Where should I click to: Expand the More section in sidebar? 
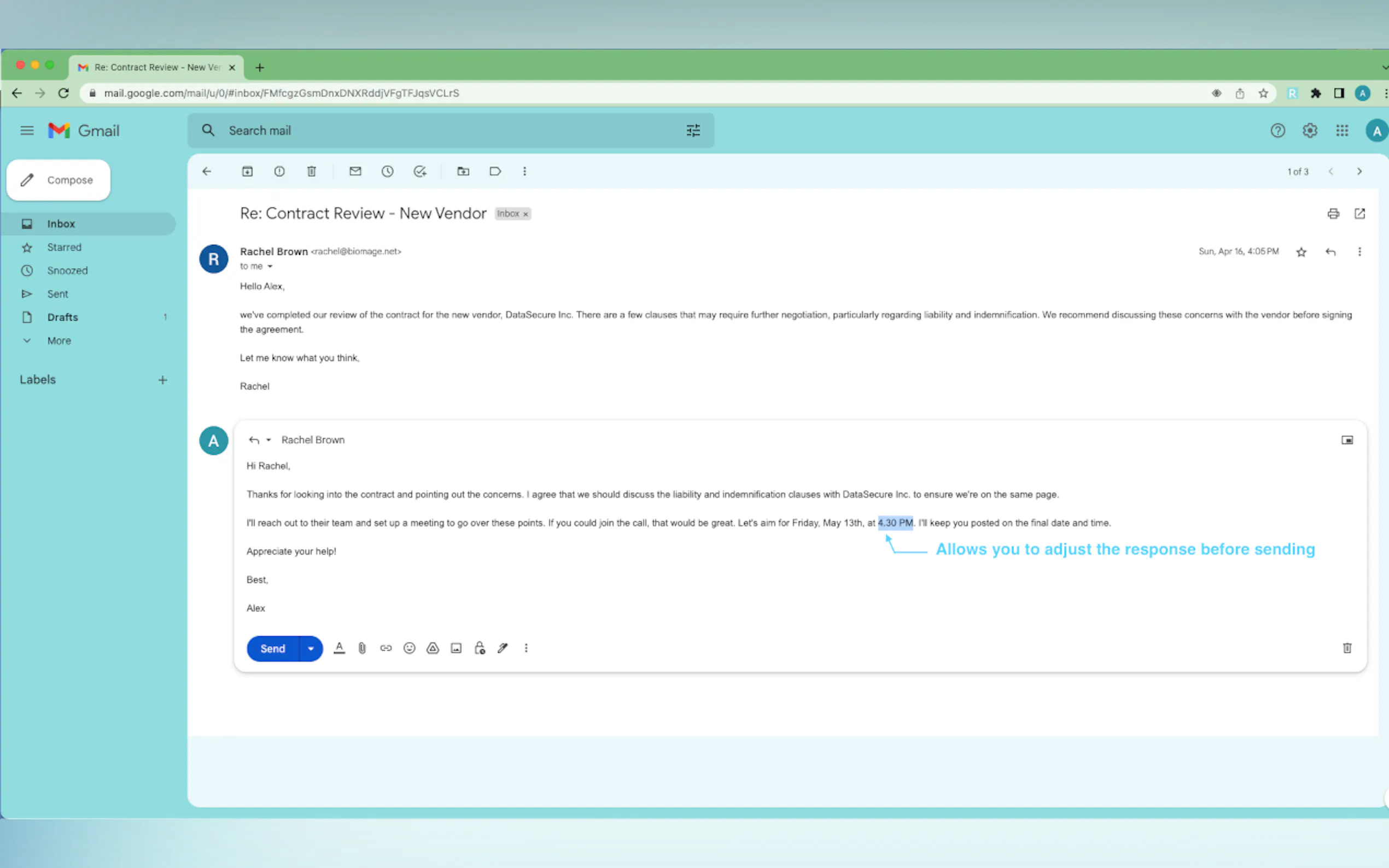pos(59,341)
